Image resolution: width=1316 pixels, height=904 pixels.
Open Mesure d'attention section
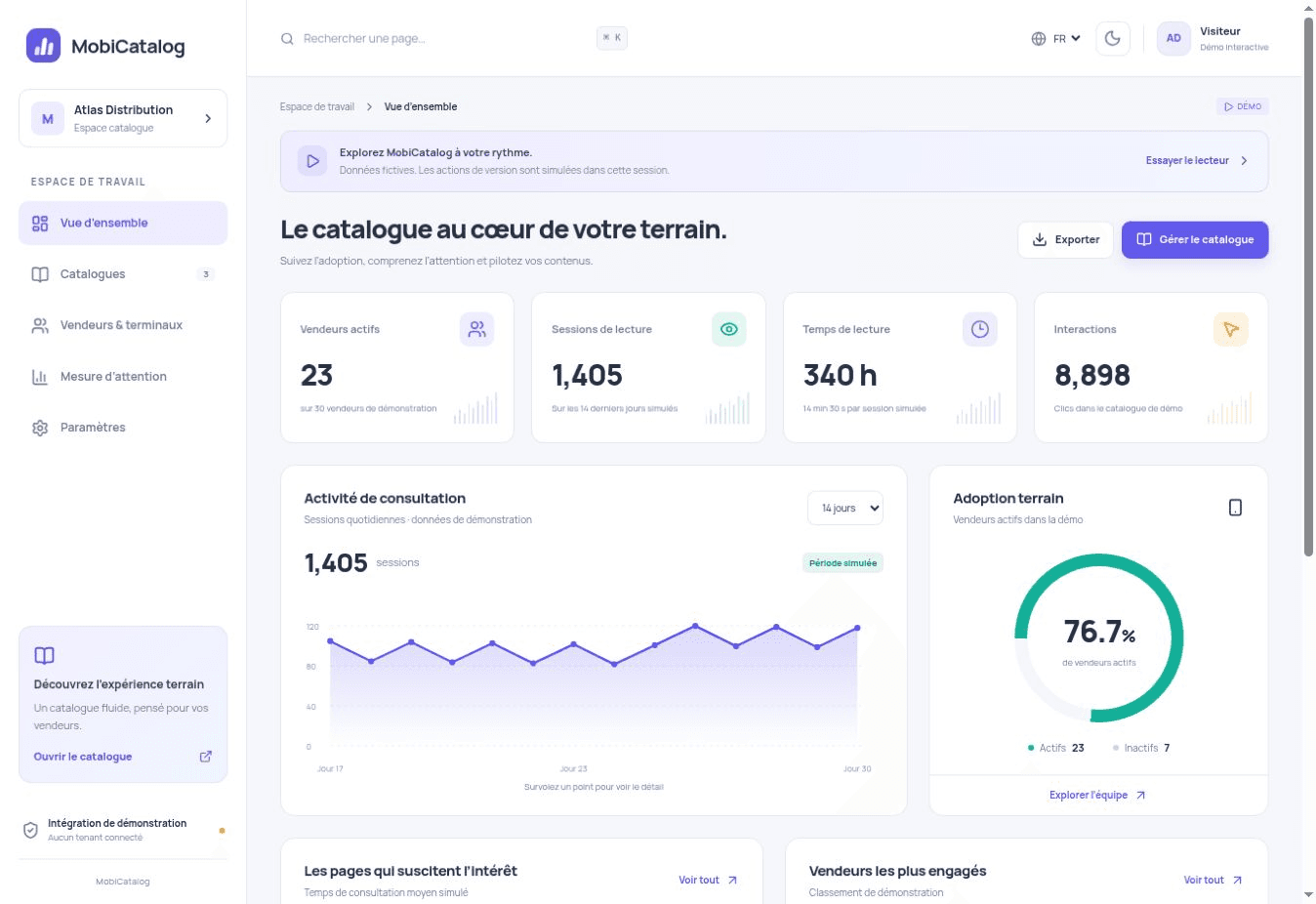coord(123,377)
